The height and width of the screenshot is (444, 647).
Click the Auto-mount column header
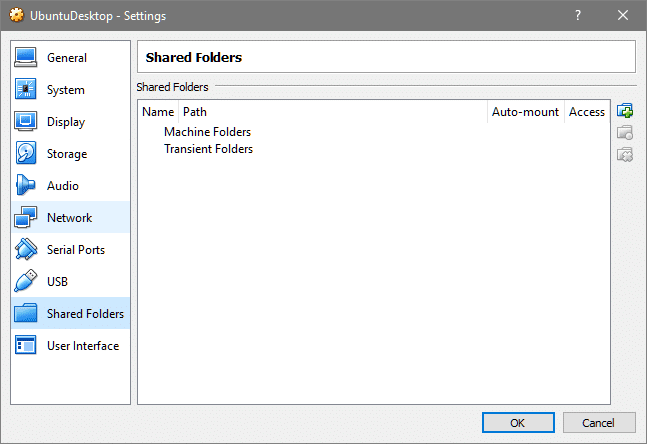pos(525,112)
